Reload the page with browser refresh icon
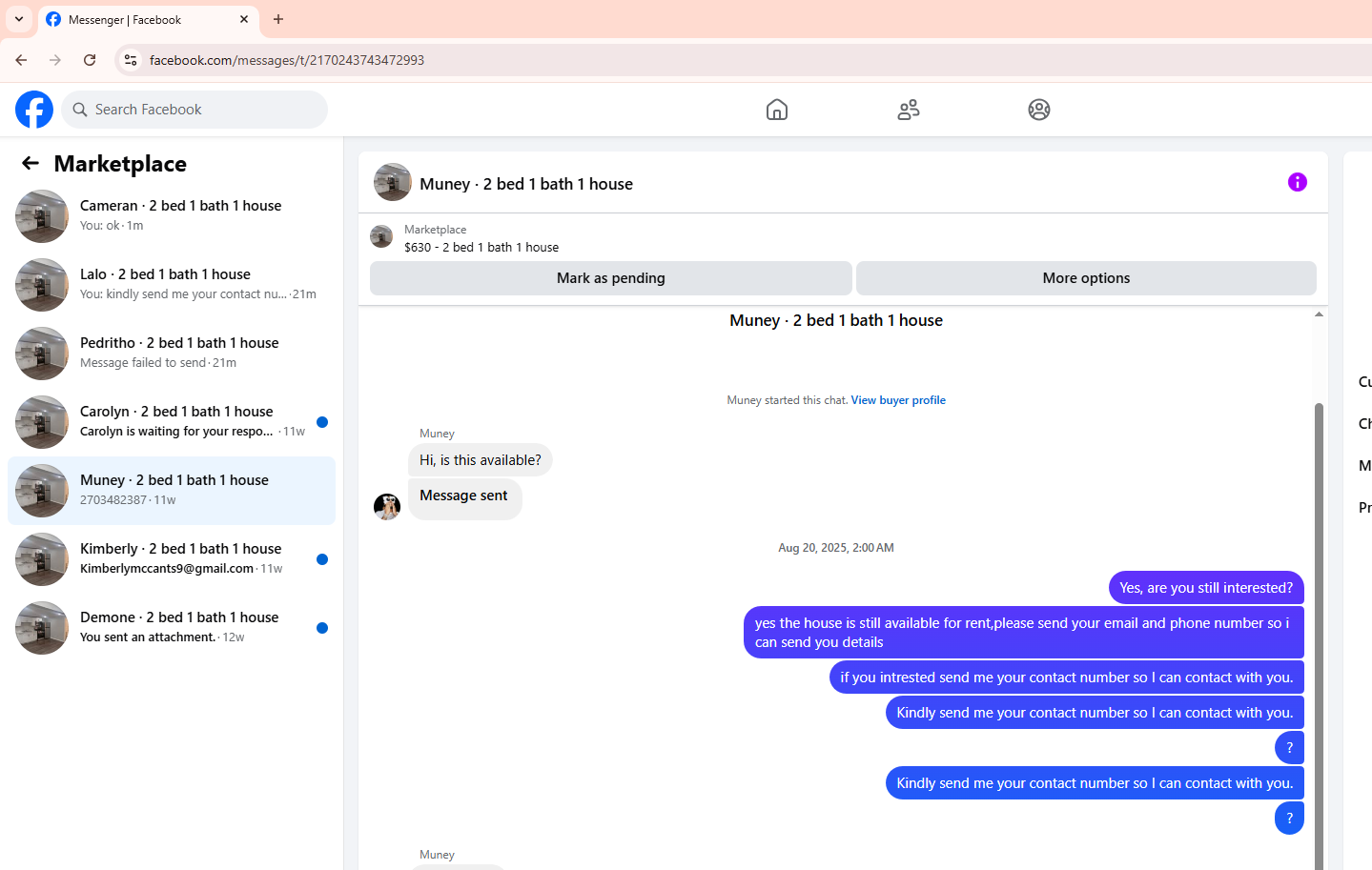The width and height of the screenshot is (1372, 870). coord(90,60)
